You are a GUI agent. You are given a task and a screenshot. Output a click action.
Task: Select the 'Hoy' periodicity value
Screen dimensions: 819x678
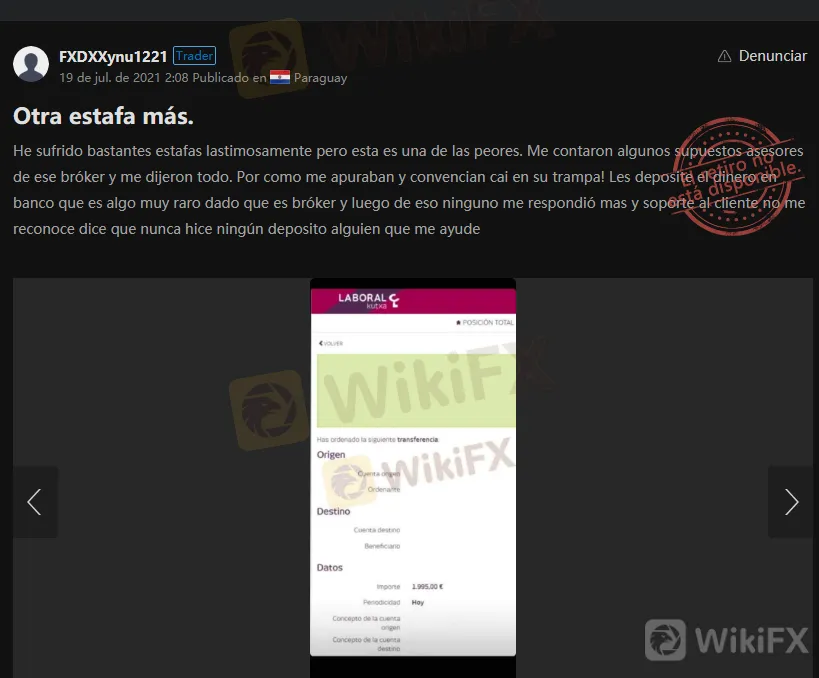(x=418, y=602)
